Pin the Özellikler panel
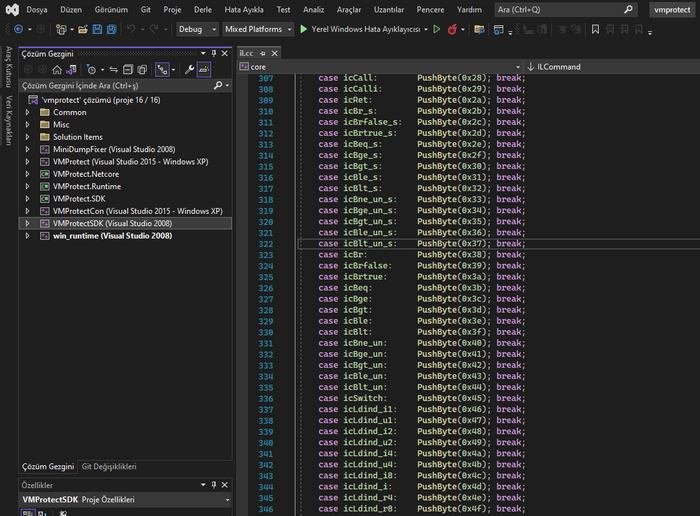 (x=214, y=485)
